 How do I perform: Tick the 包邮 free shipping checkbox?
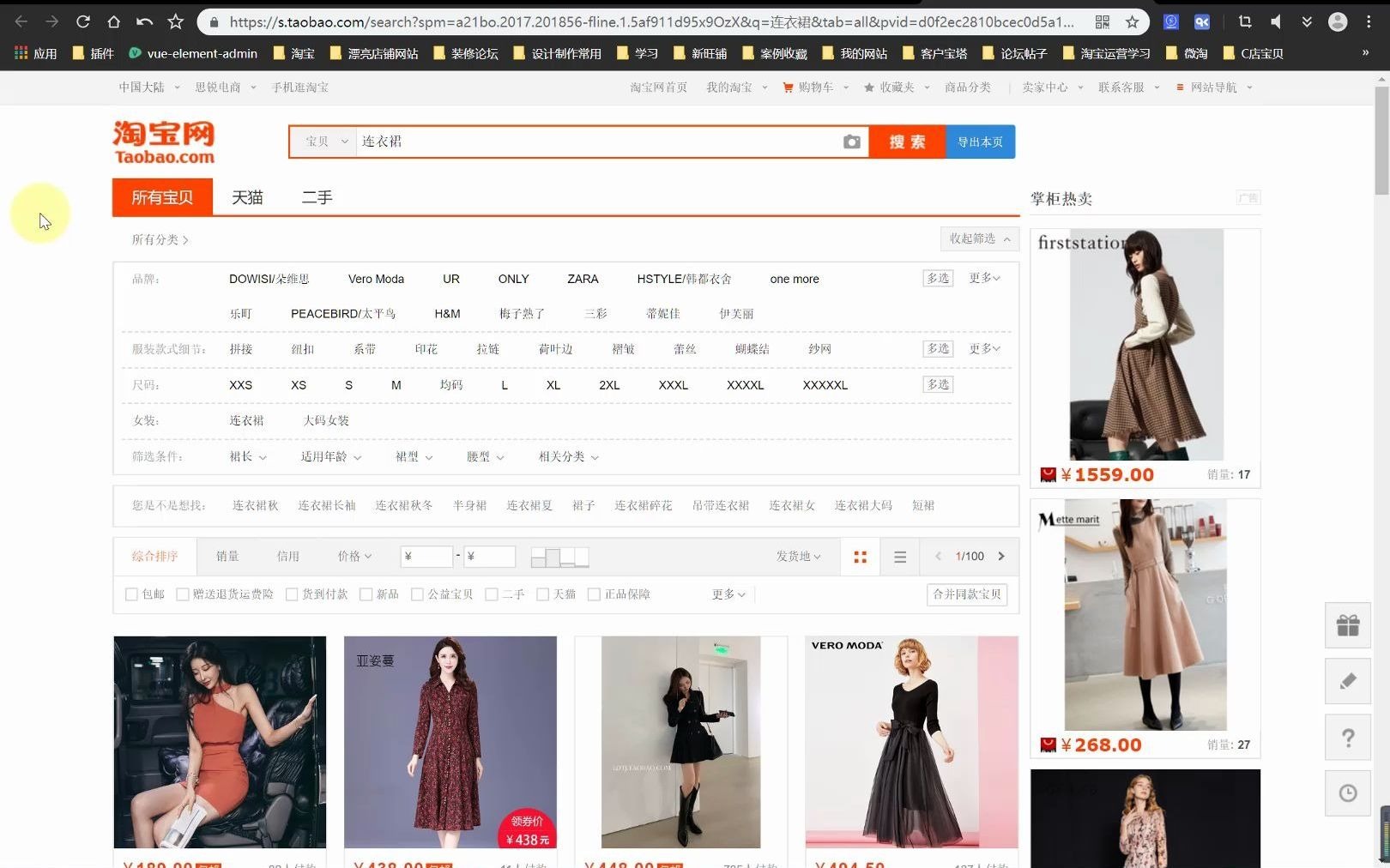131,594
